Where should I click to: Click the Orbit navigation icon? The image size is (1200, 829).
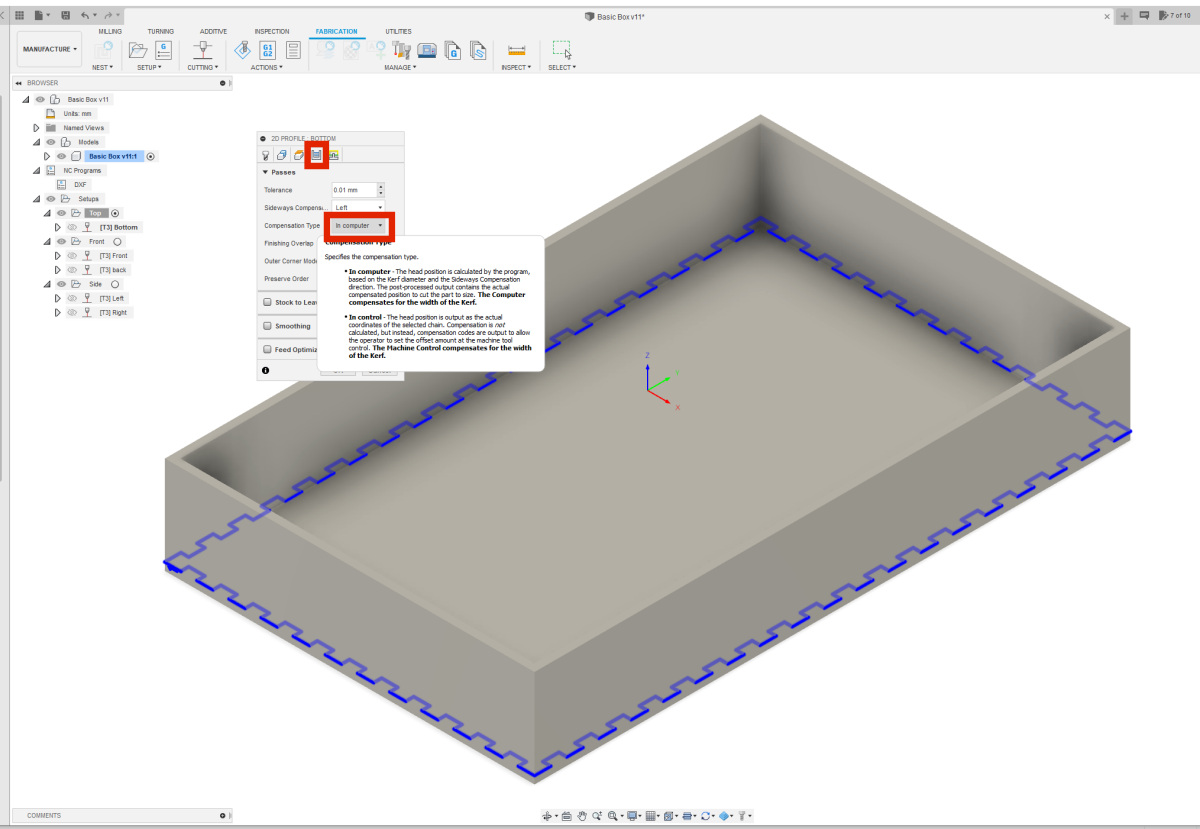[x=548, y=816]
